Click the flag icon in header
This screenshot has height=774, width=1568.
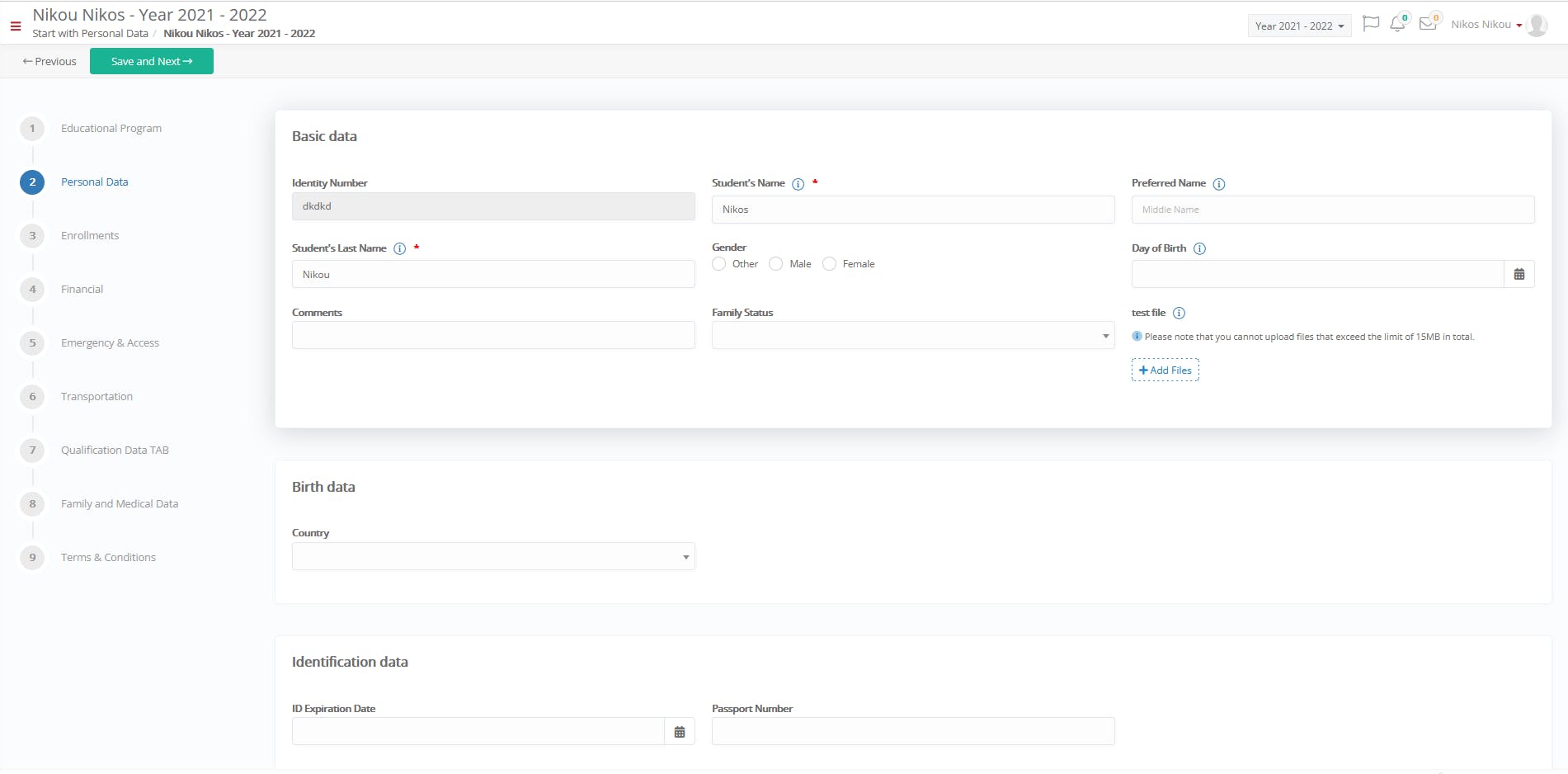point(1371,24)
